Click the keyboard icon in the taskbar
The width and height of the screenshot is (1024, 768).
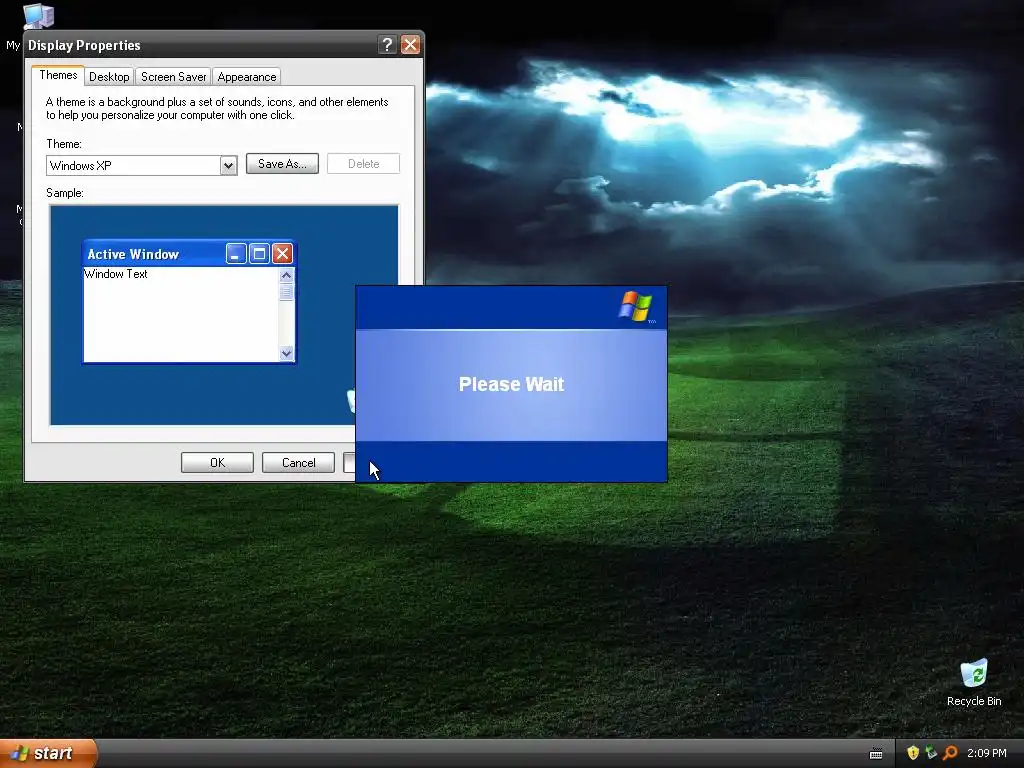(x=876, y=754)
